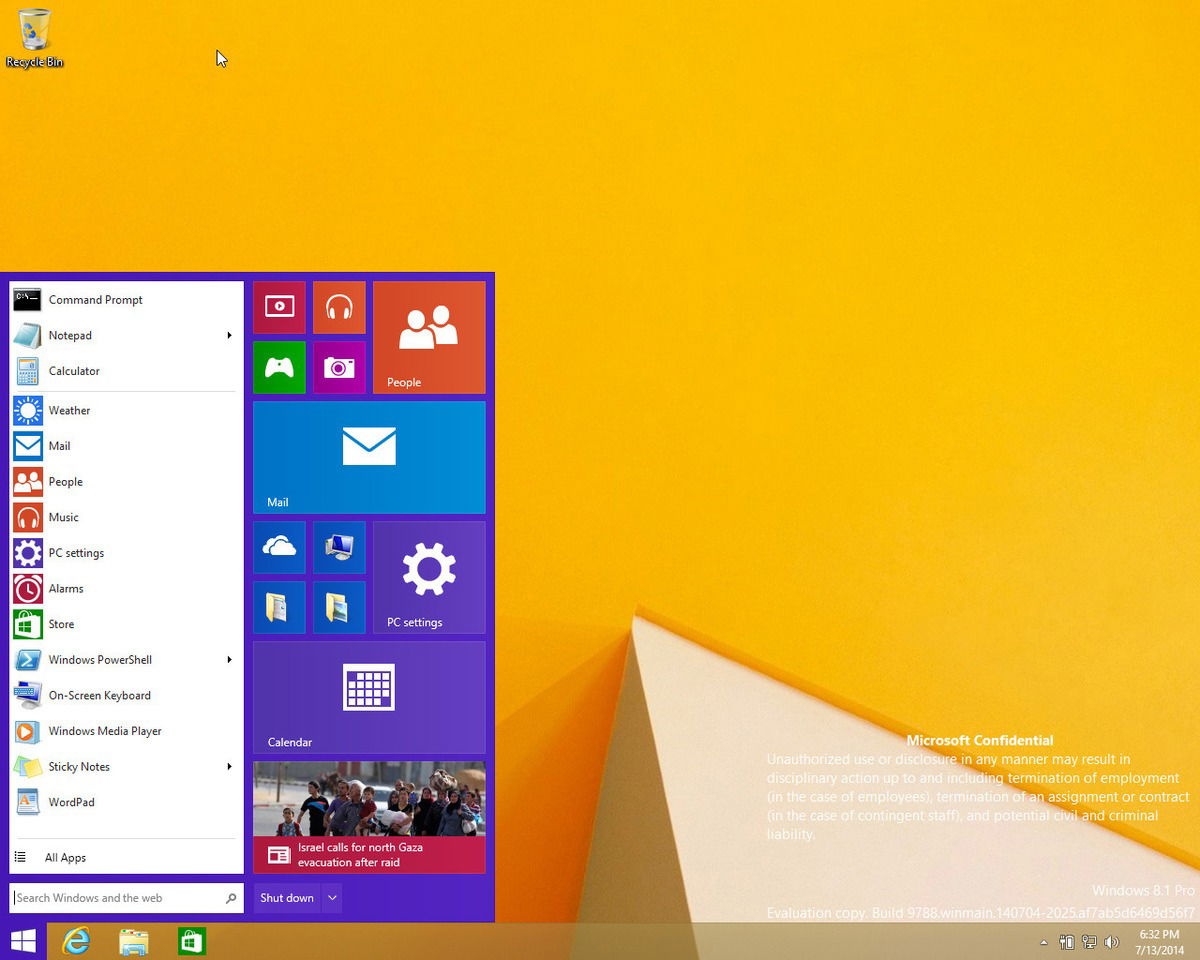1200x960 pixels.
Task: Open the blue Mail tile
Action: pos(369,457)
